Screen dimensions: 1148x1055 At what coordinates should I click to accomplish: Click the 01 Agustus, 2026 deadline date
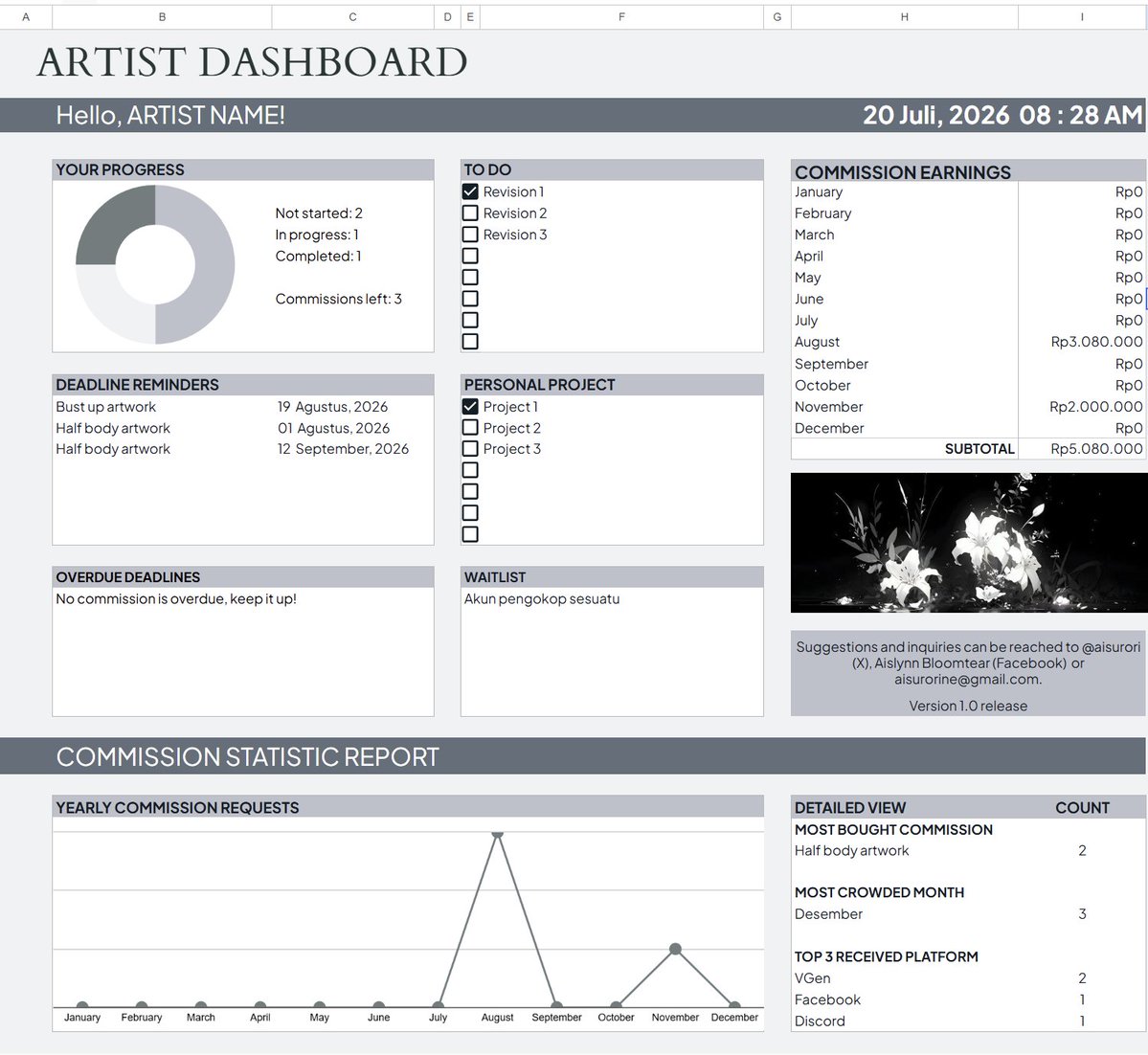pyautogui.click(x=333, y=428)
